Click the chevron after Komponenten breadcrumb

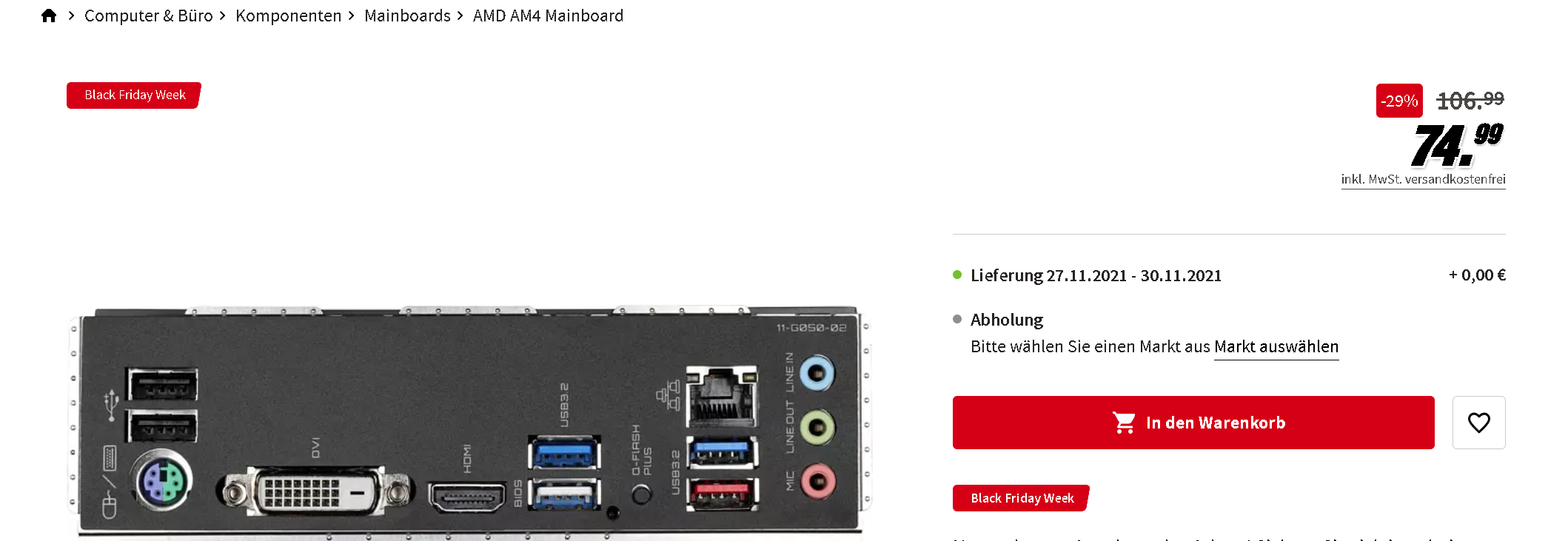pos(351,16)
